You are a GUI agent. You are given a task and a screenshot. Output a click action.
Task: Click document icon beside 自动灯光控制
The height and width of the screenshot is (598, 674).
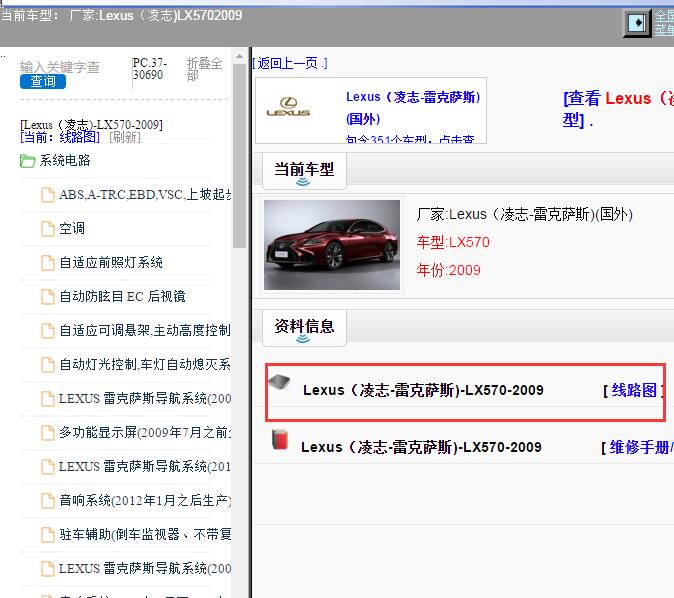pyautogui.click(x=48, y=365)
